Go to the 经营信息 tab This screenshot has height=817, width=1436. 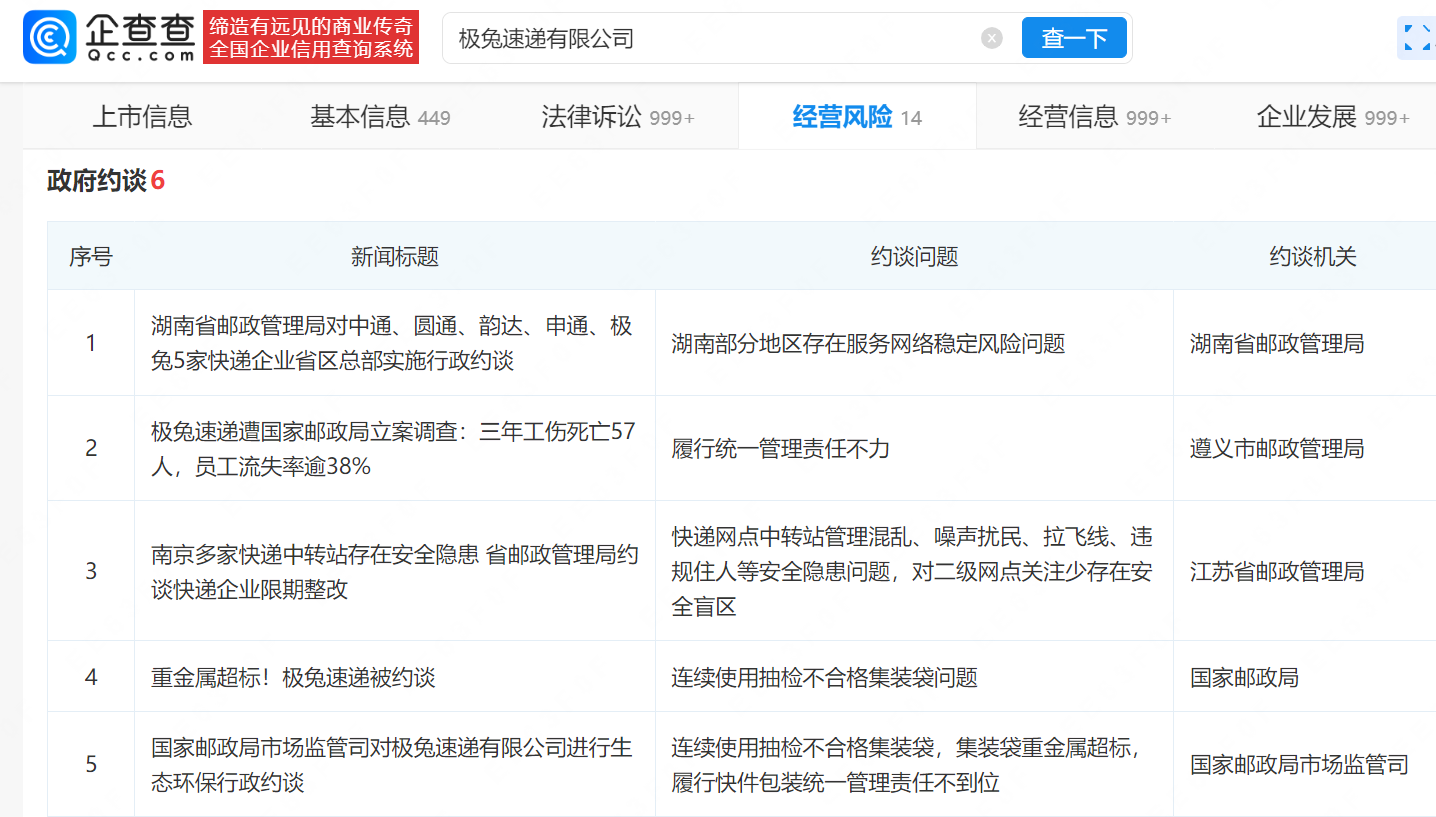1095,117
